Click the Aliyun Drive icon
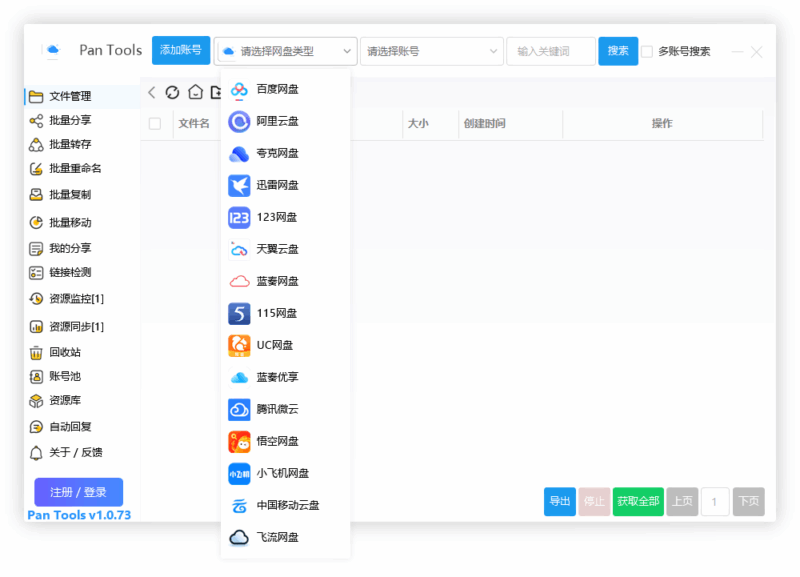Viewport: 800px width, 577px height. pos(239,121)
